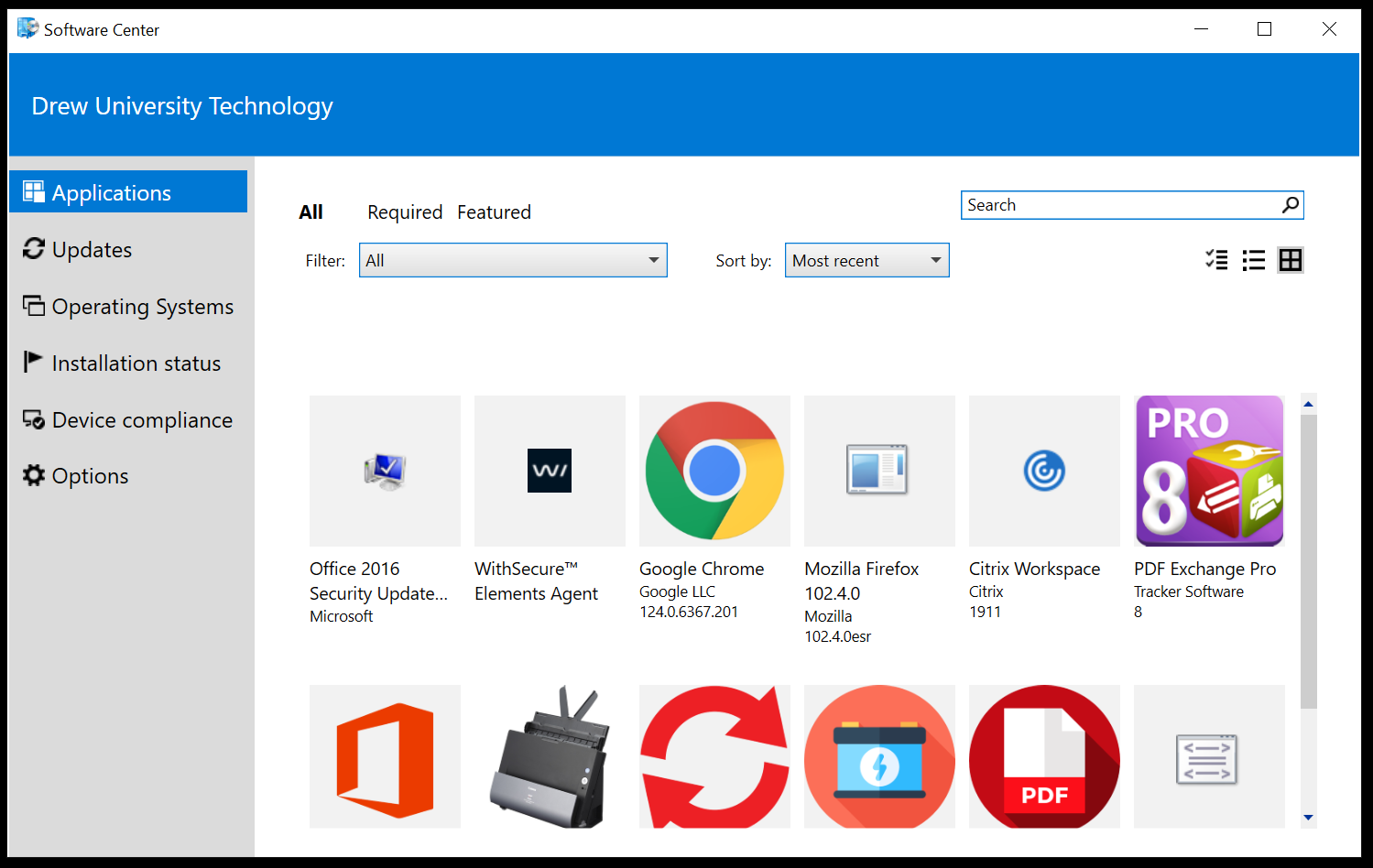Click the "Mozilla Firefox 102.4.0" title text
Screen dimensions: 1373x868
click(x=861, y=580)
